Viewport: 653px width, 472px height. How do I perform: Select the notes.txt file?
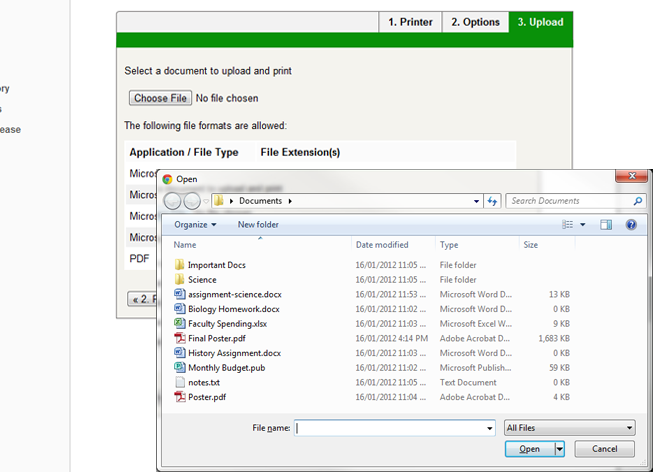click(x=203, y=382)
